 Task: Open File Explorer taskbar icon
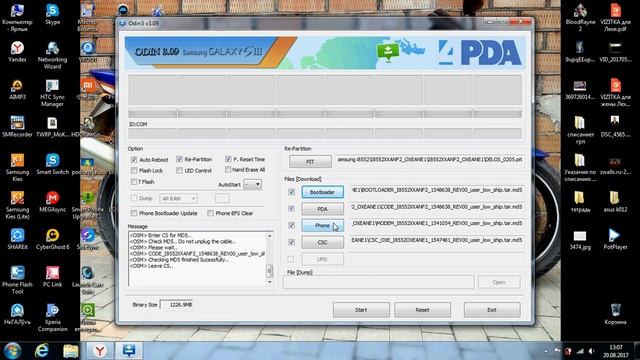[70, 351]
